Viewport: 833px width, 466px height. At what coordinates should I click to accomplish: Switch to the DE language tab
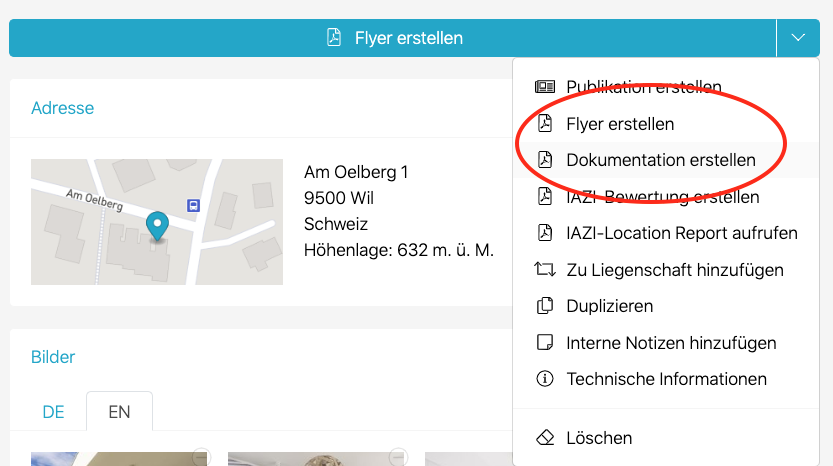tap(53, 412)
